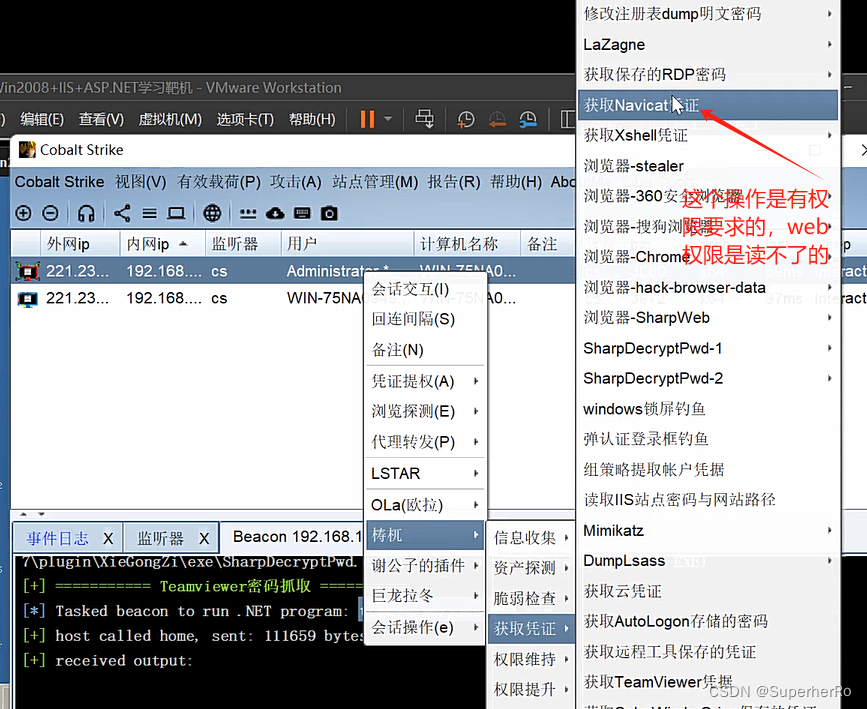Image resolution: width=867 pixels, height=709 pixels.
Task: Expand the LSTAR submenu
Action: coord(425,473)
